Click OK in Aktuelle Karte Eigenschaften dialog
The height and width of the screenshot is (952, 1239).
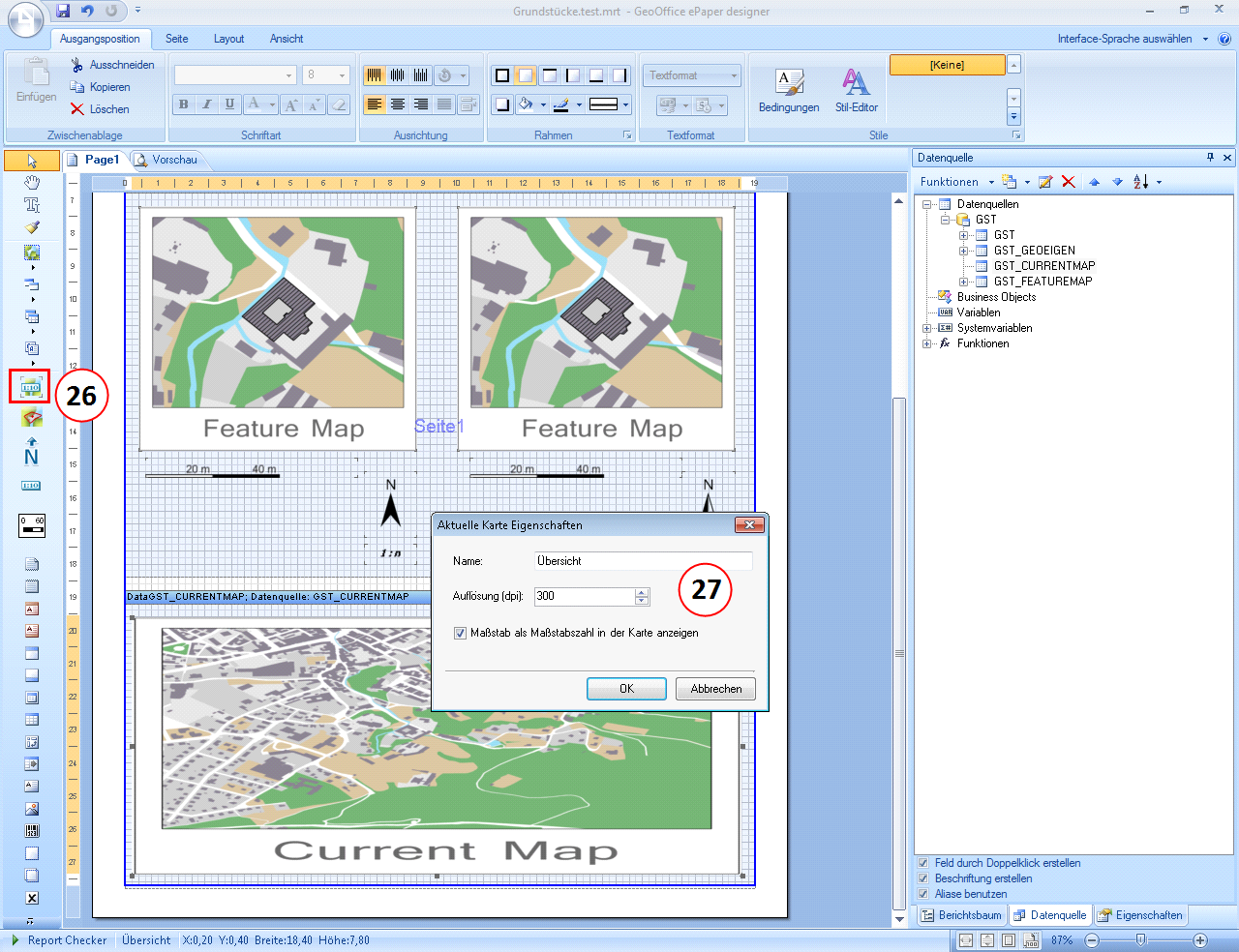(x=626, y=689)
